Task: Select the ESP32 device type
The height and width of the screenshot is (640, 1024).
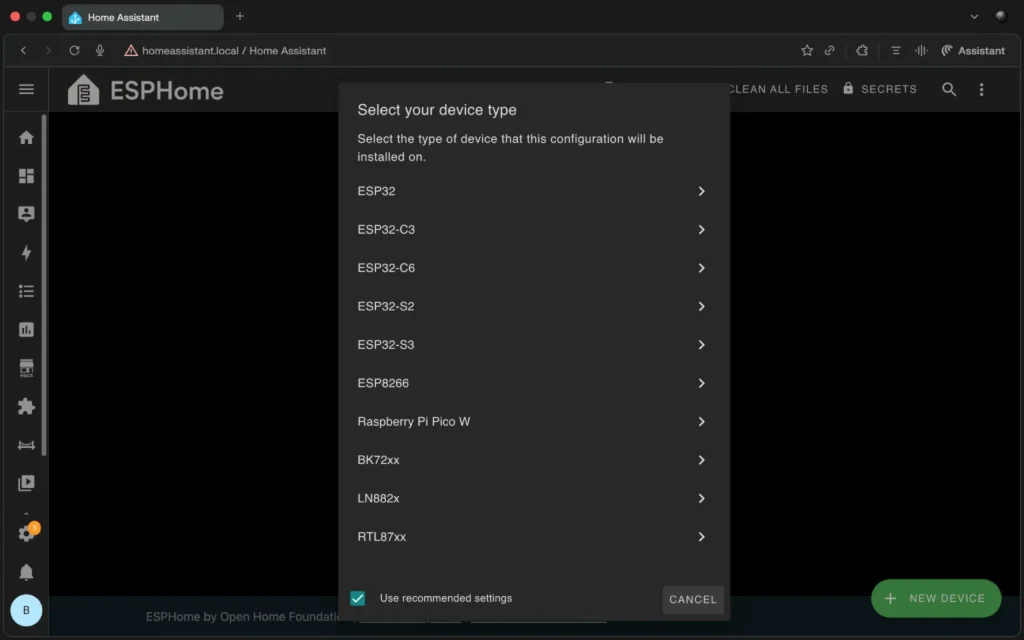Action: [534, 191]
